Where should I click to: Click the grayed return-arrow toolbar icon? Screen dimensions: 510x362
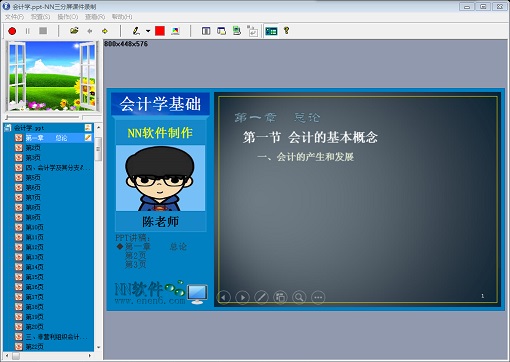click(252, 31)
